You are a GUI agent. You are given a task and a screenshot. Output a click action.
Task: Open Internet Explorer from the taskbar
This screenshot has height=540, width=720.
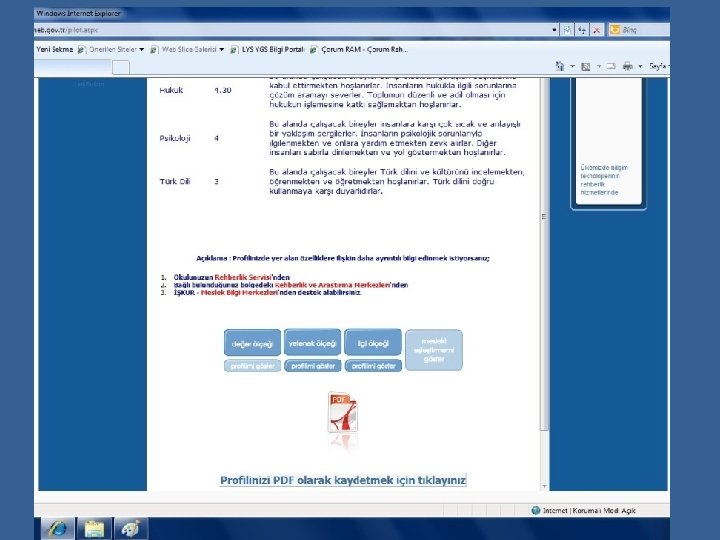pos(58,529)
